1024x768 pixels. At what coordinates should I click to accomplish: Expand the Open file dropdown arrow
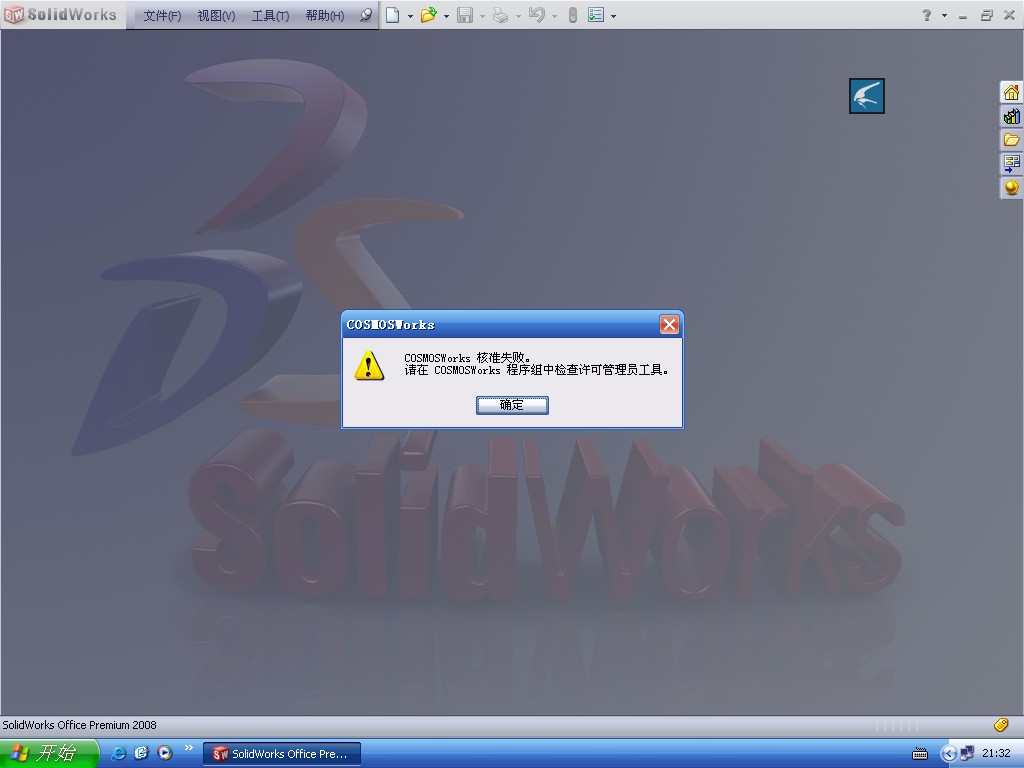click(x=446, y=16)
